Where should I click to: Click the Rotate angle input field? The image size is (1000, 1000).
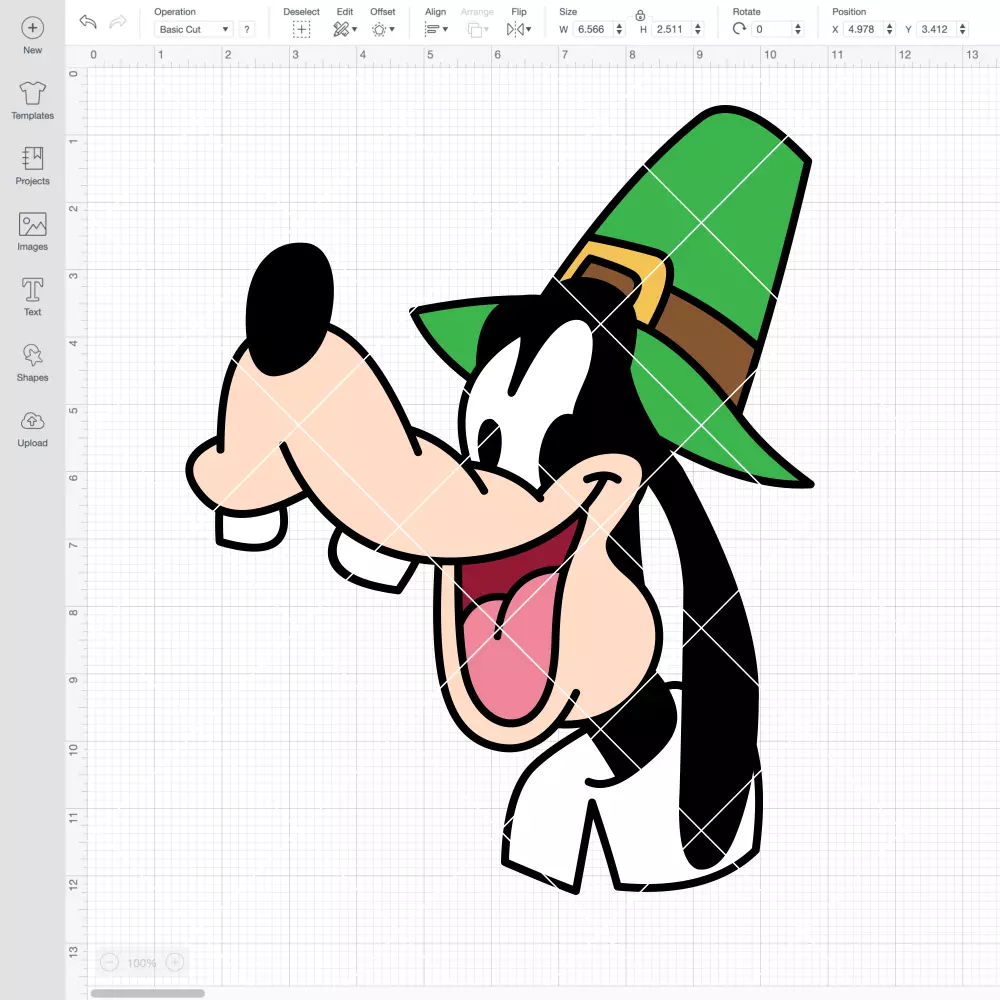point(771,29)
